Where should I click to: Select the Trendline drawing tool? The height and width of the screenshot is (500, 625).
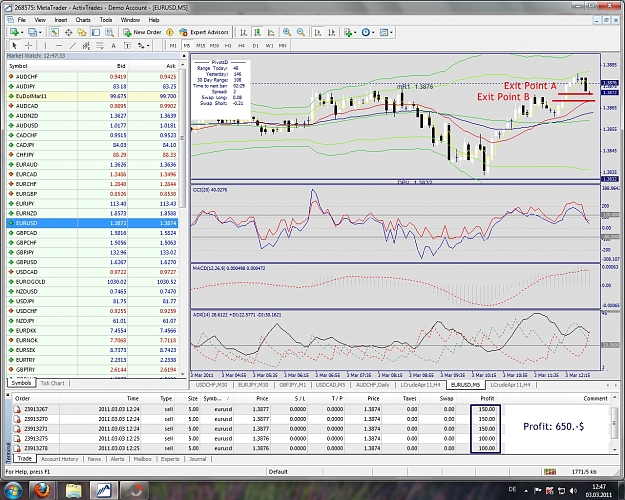73,45
